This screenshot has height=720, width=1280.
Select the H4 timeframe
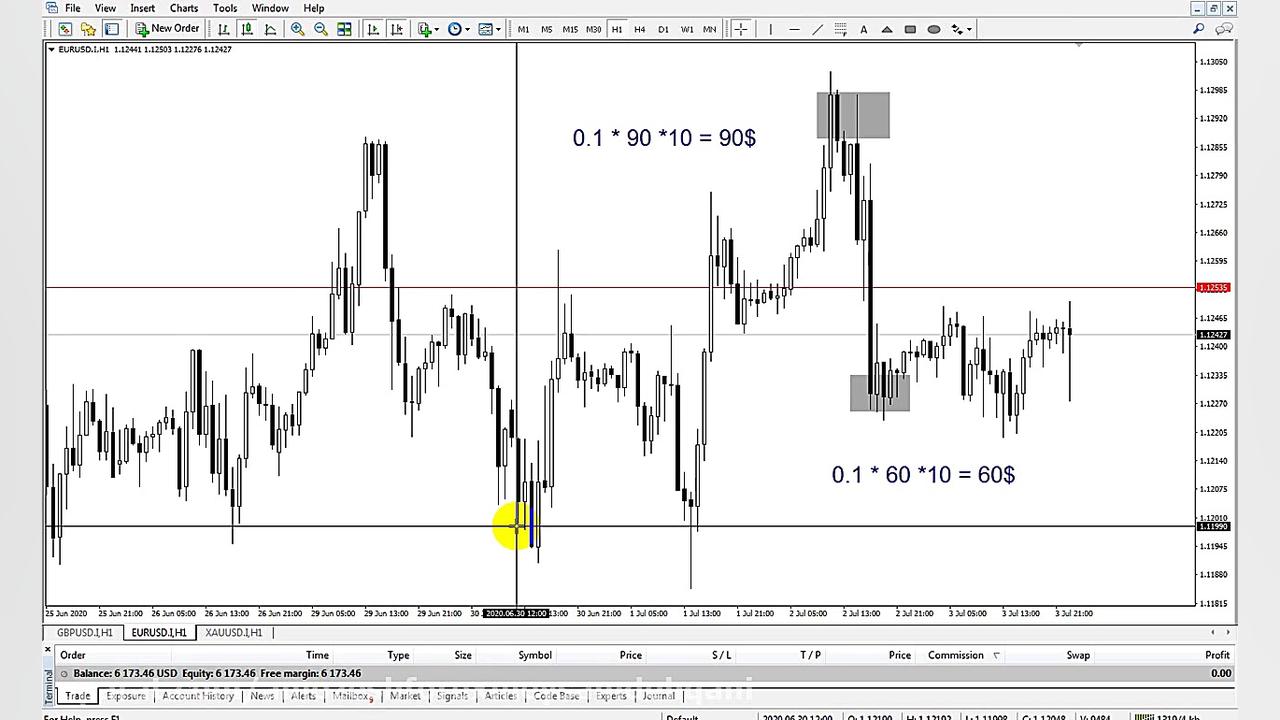point(639,29)
